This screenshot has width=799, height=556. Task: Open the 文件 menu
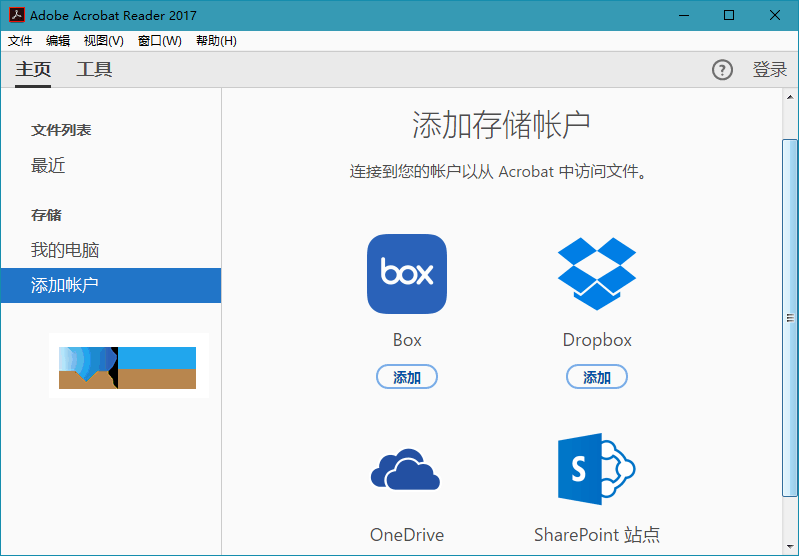coord(20,41)
